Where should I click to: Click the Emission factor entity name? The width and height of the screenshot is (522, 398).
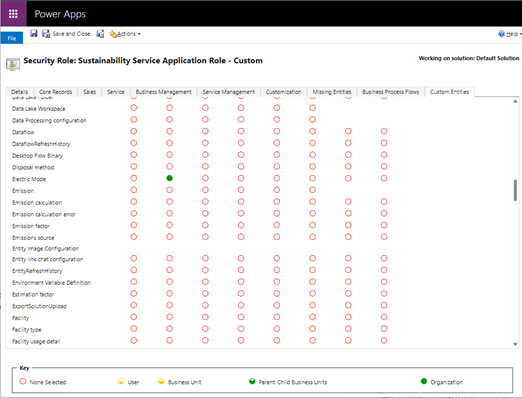pyautogui.click(x=31, y=226)
